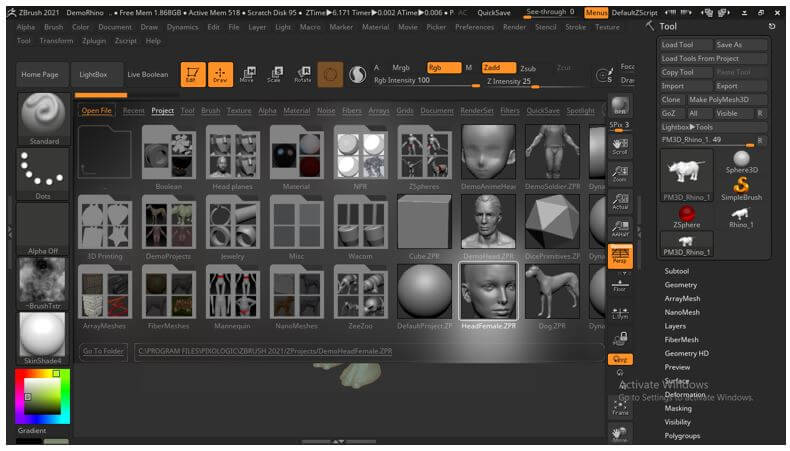Expand the Layers section
The image size is (790, 451).
pos(675,326)
